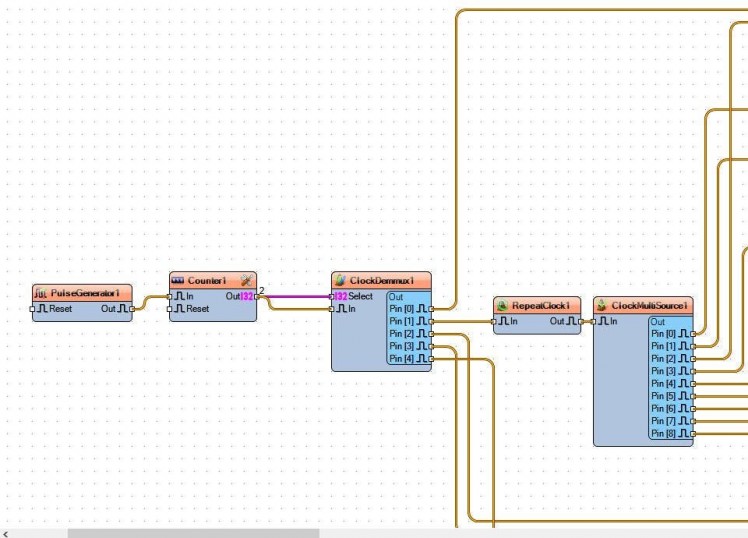This screenshot has width=748, height=538.
Task: Select RepeatClock1 Out pin
Action: pyautogui.click(x=581, y=321)
